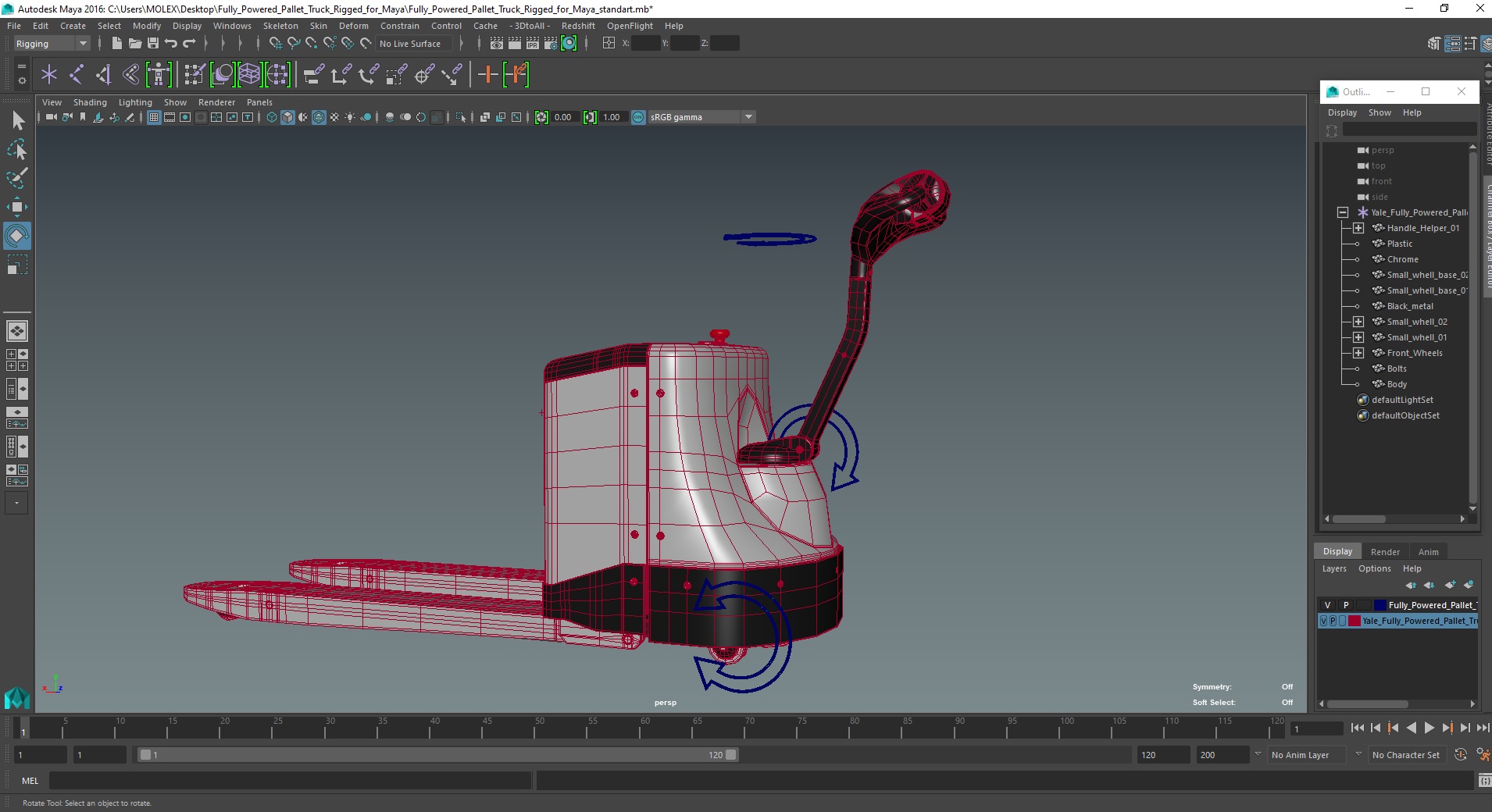Click the Create Locator shelf icon
The image size is (1492, 812).
coord(49,75)
